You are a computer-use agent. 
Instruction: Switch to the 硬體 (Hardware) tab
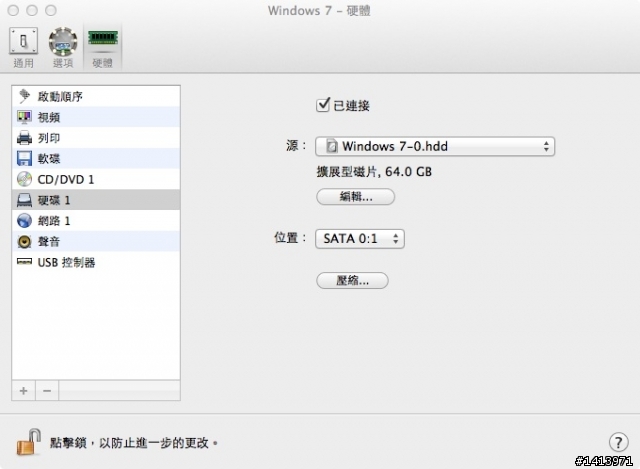pos(102,47)
